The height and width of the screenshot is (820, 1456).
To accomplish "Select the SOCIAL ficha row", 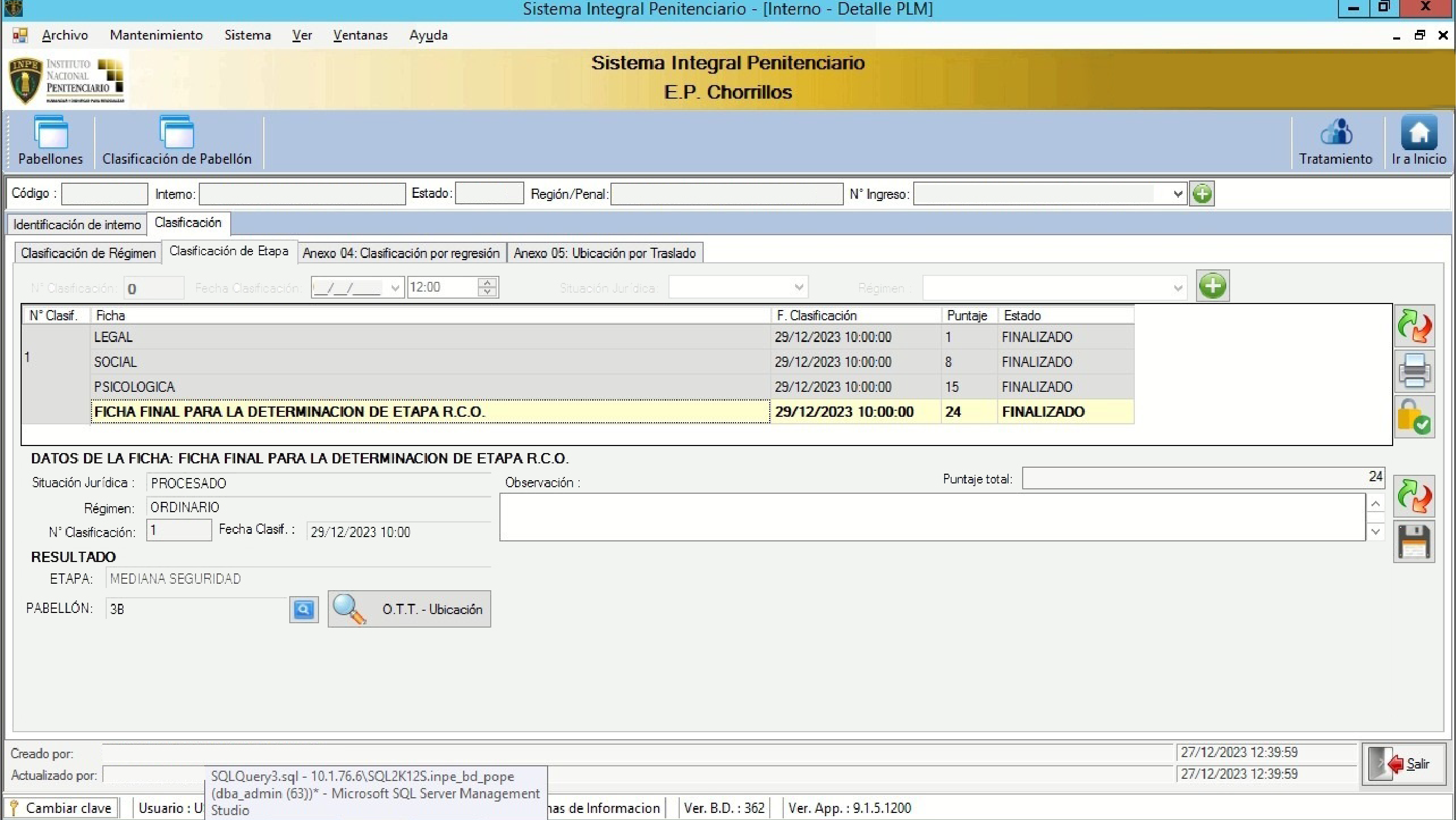I will point(612,362).
